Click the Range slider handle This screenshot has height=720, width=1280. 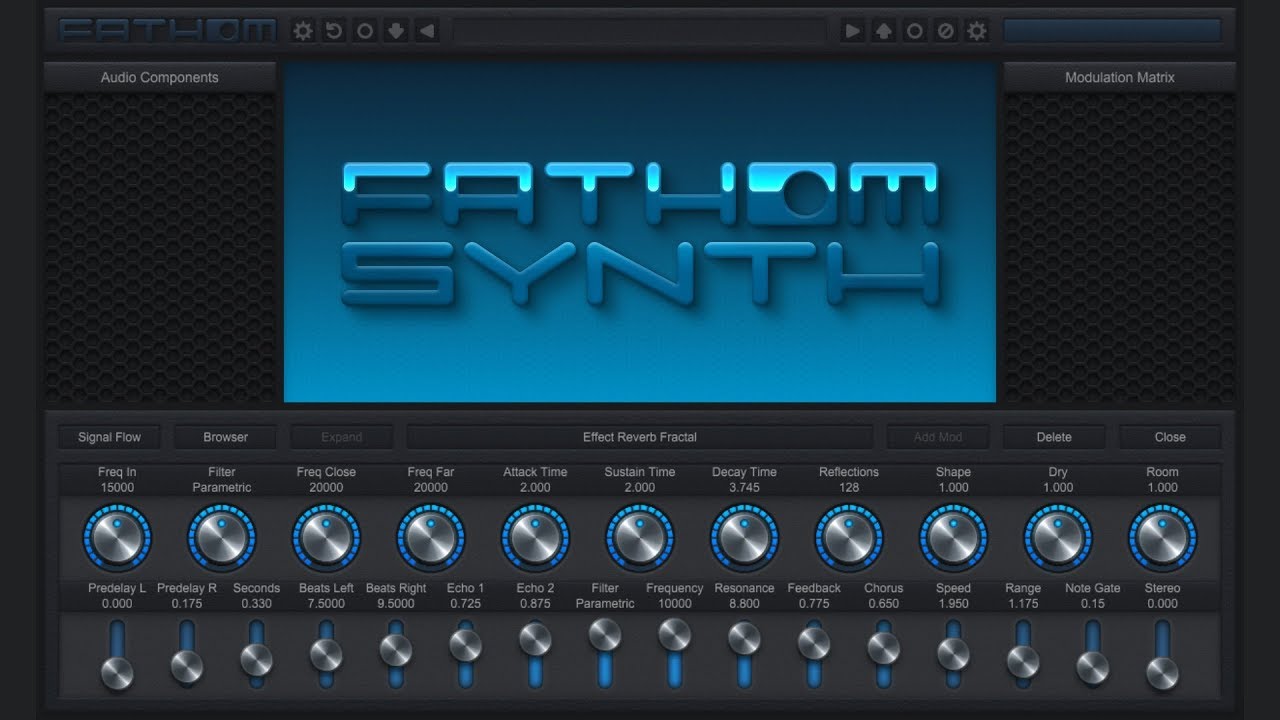[1023, 661]
